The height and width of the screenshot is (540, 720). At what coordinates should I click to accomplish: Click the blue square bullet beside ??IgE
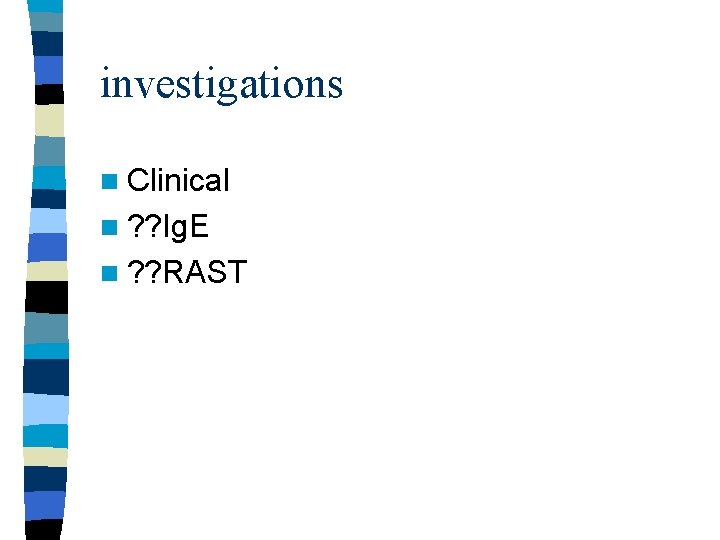coord(109,227)
